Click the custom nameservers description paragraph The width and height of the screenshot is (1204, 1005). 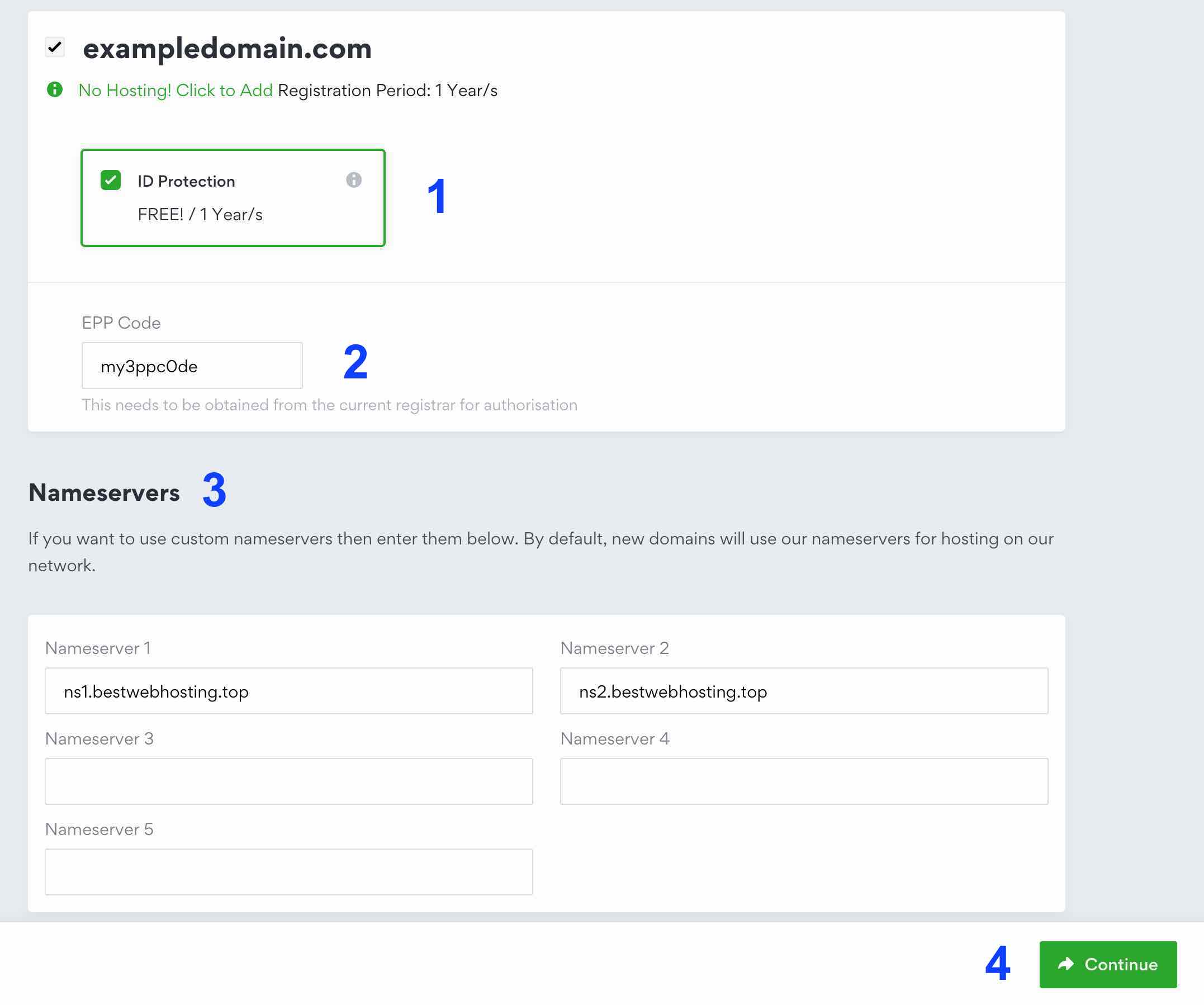tap(541, 552)
